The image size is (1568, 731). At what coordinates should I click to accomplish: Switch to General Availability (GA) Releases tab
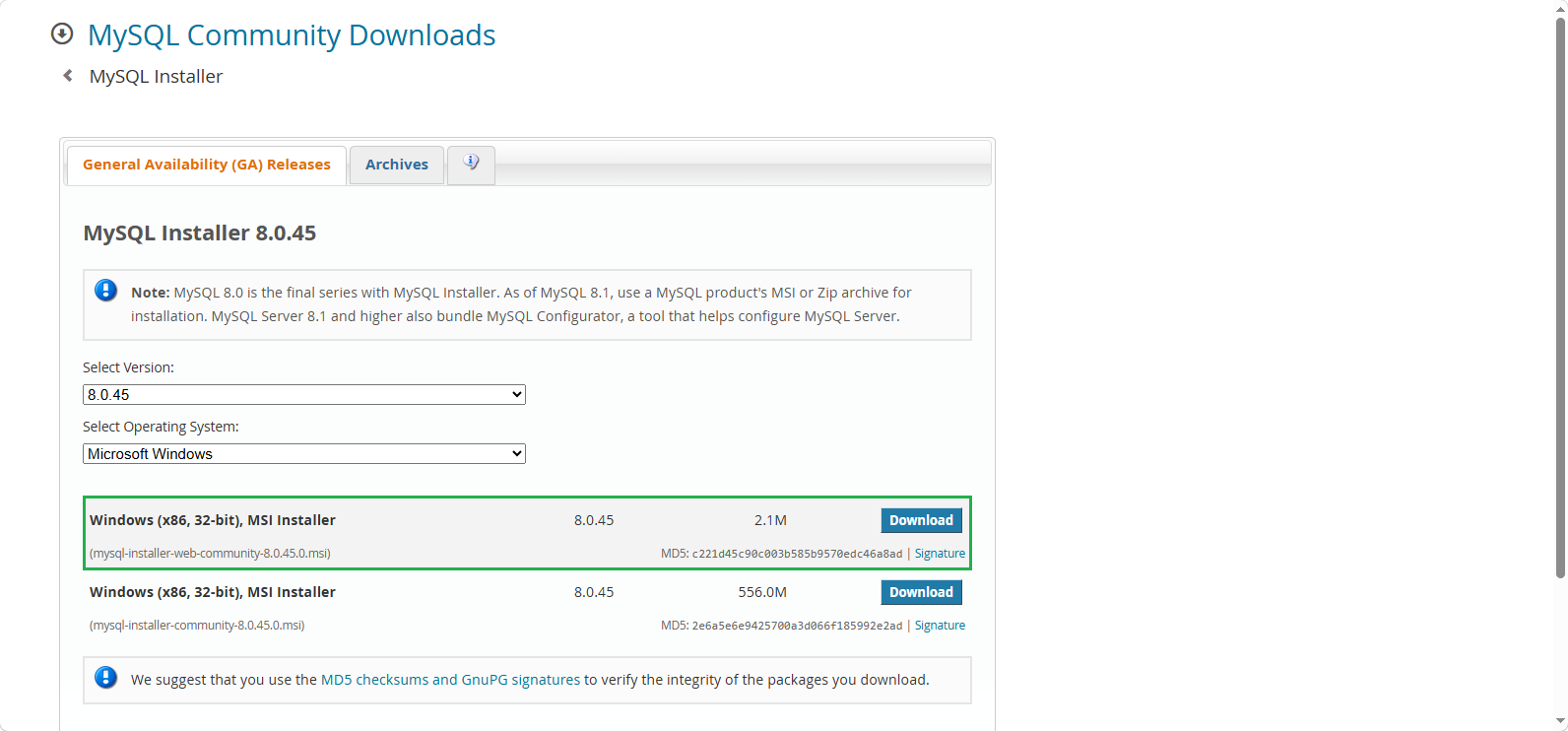coord(207,165)
